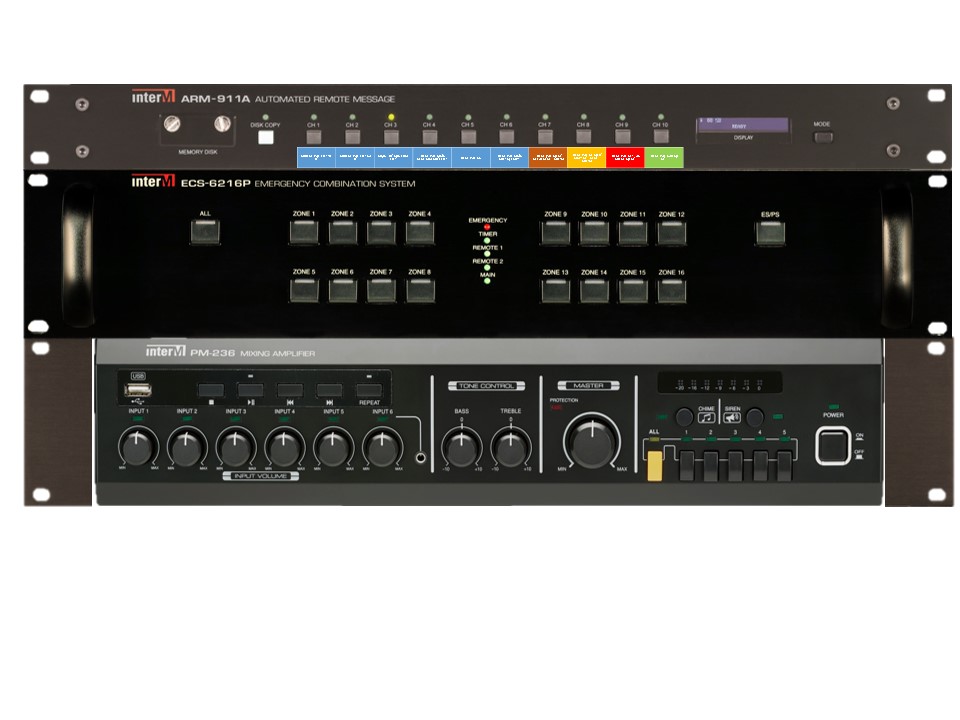The width and height of the screenshot is (960, 720).
Task: Click the green label under CH 10
Action: click(x=664, y=157)
